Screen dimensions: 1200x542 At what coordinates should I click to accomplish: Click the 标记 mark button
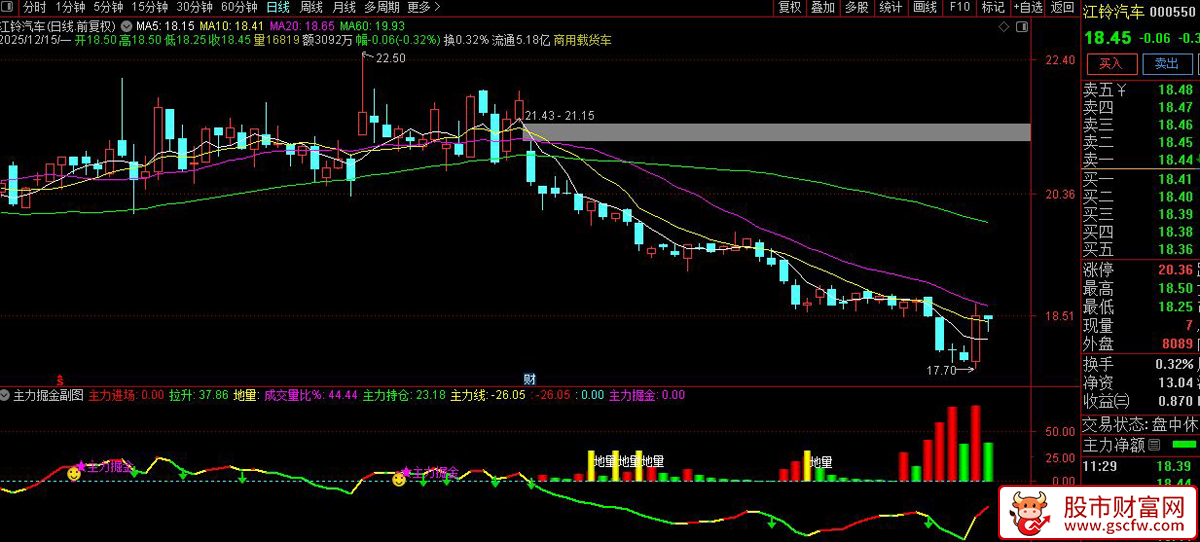click(x=992, y=7)
